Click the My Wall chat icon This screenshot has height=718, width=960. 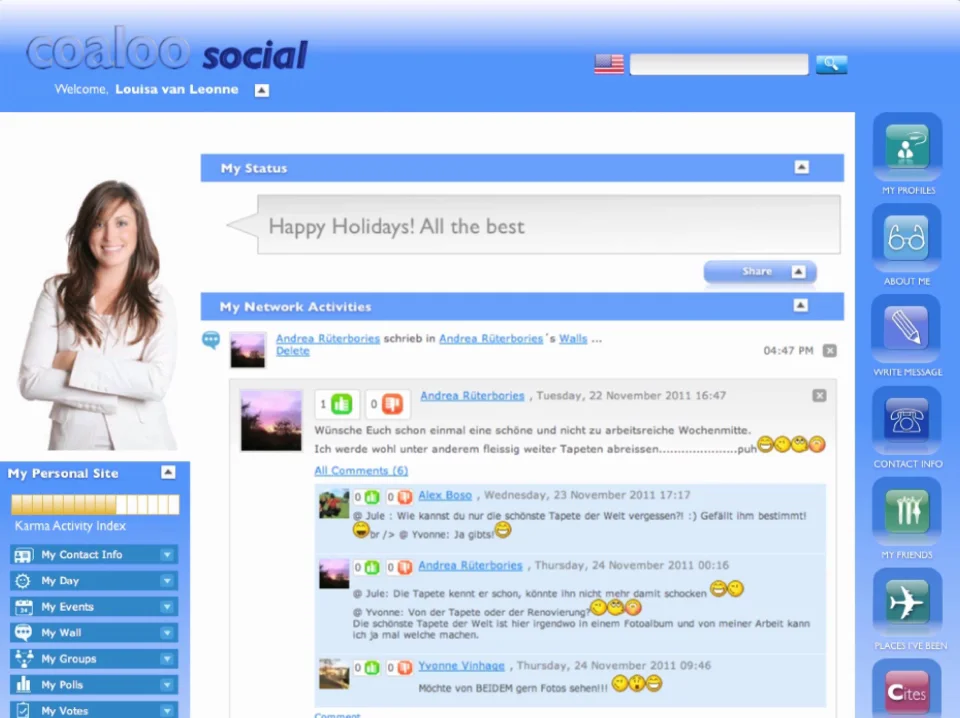pyautogui.click(x=23, y=632)
